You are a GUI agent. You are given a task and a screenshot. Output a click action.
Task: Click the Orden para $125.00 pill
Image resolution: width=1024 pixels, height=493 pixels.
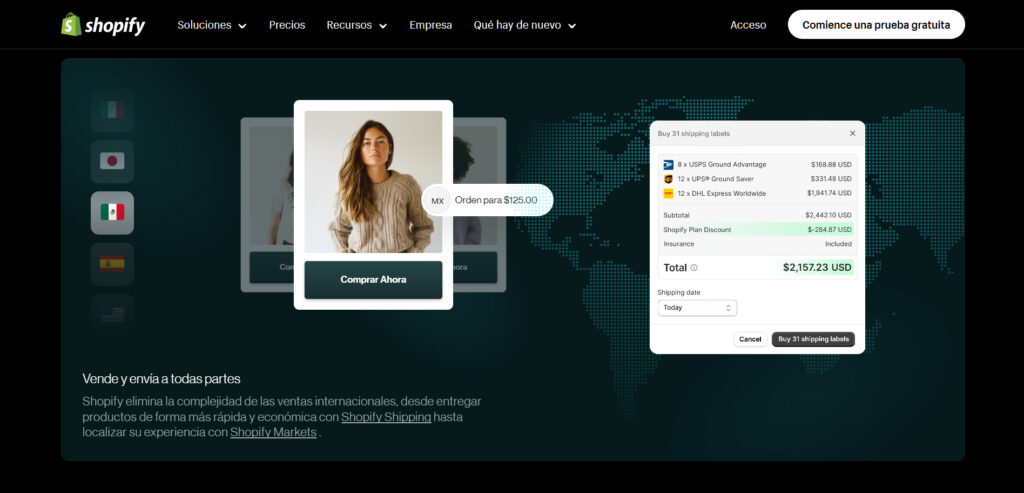(488, 200)
